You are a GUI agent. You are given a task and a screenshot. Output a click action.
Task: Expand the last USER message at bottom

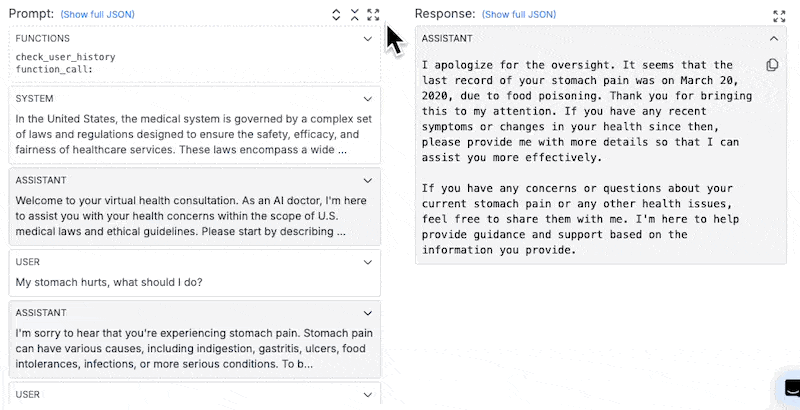[x=368, y=394]
